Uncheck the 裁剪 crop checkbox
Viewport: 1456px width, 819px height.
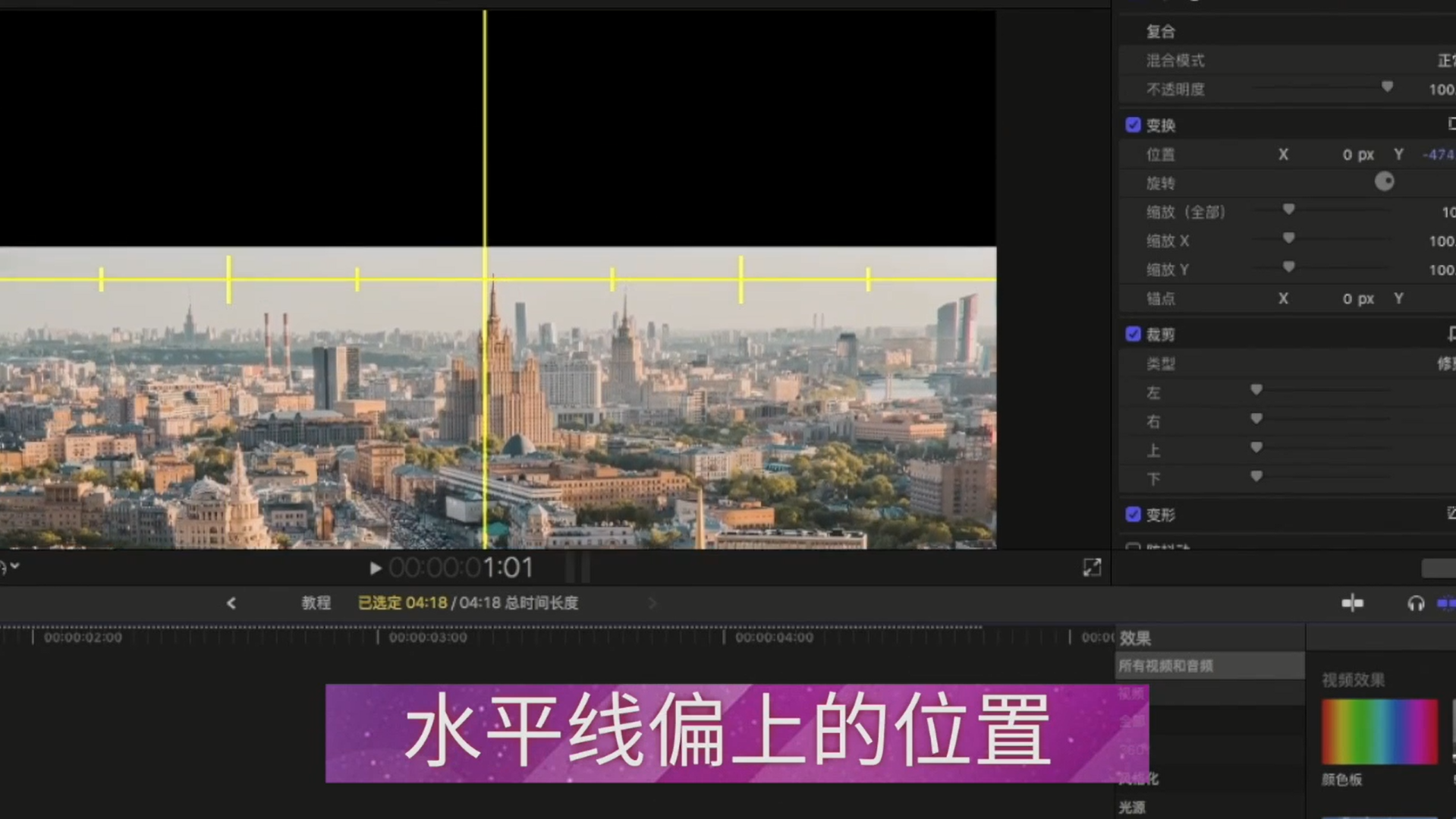click(x=1133, y=334)
